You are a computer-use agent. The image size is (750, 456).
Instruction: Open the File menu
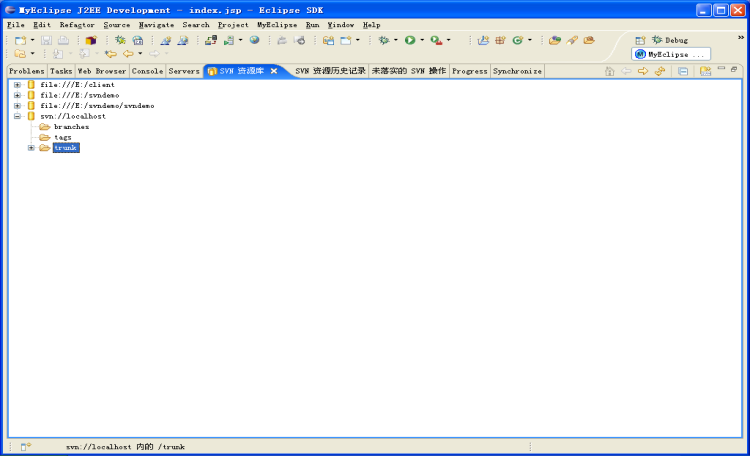(15, 25)
